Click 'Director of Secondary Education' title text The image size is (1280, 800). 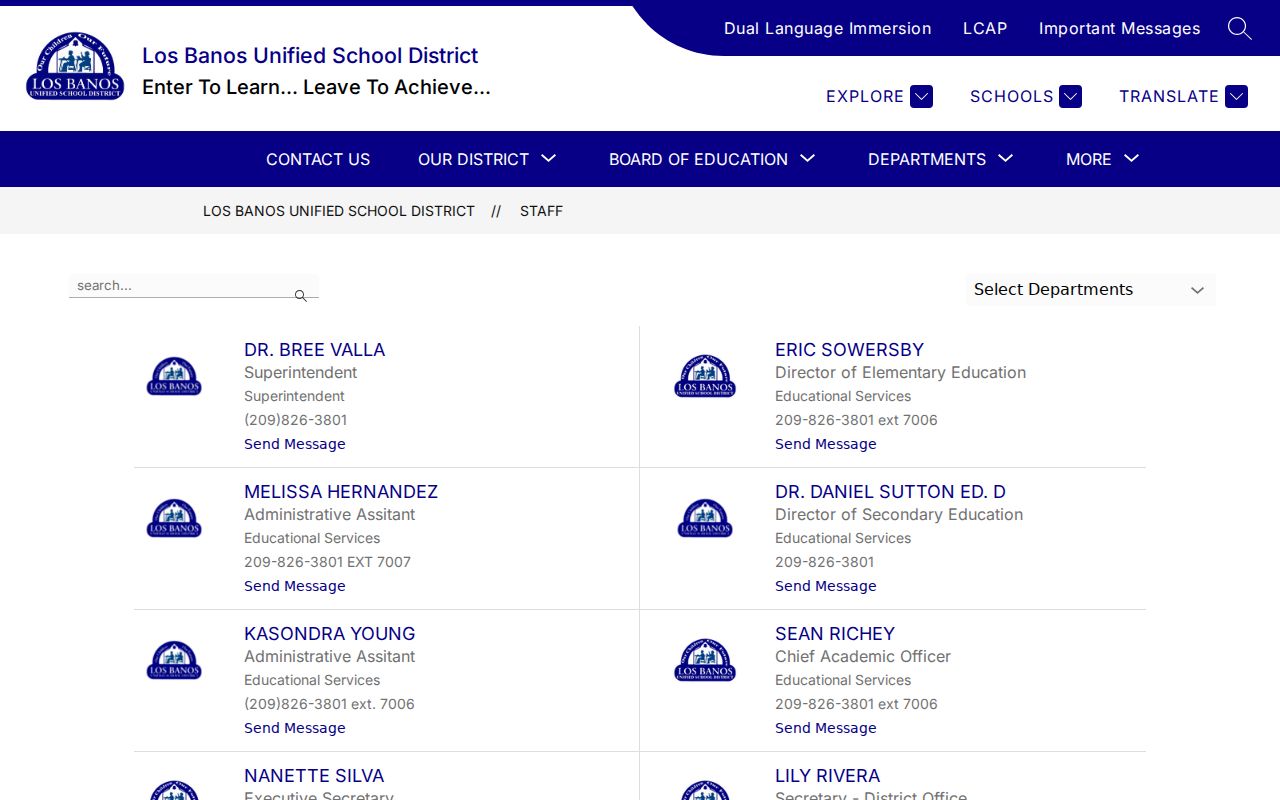(899, 515)
